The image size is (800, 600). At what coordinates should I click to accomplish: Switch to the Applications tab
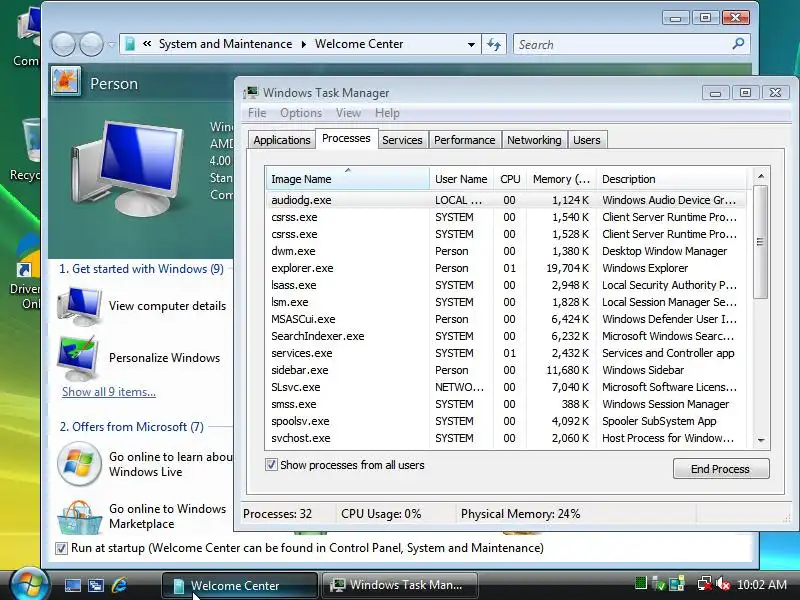282,140
